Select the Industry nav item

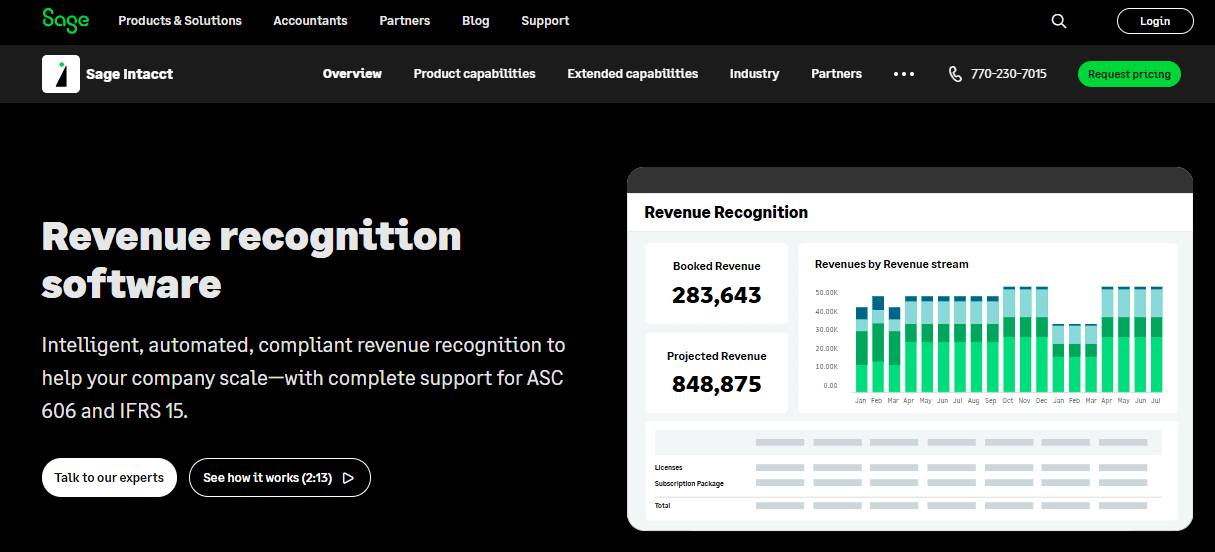click(754, 74)
